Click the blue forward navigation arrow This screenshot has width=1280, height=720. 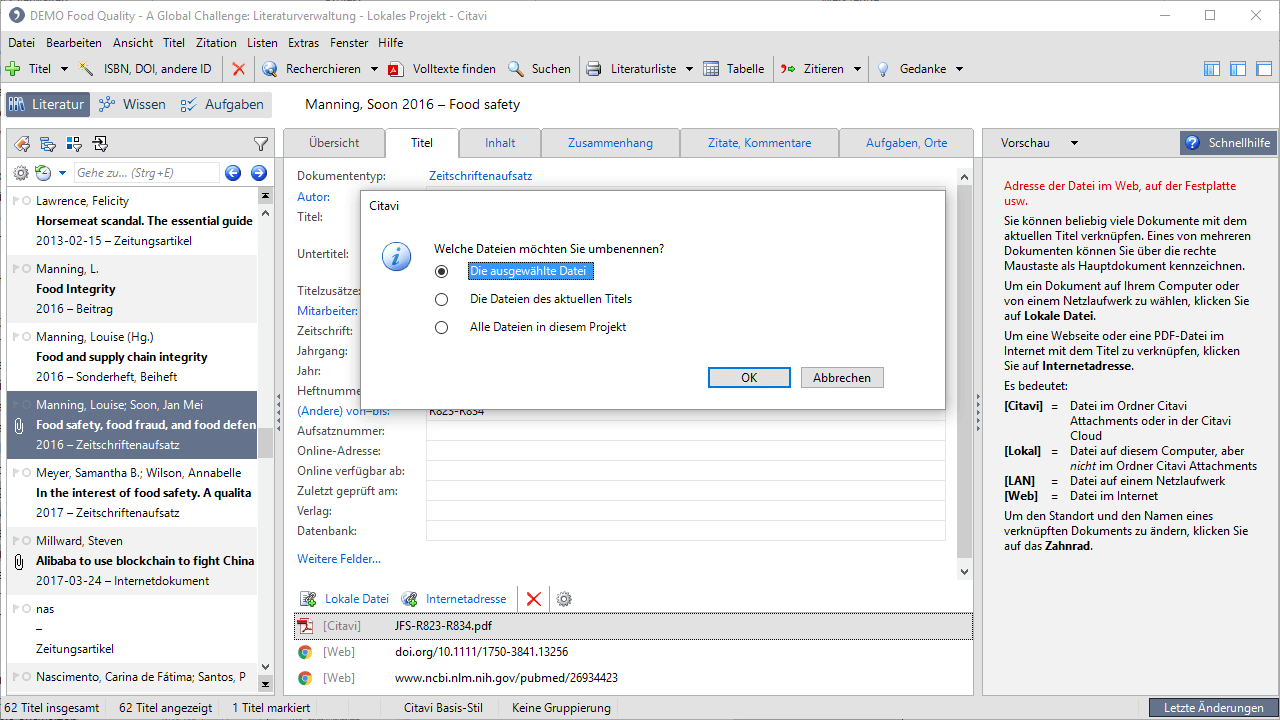(x=258, y=173)
